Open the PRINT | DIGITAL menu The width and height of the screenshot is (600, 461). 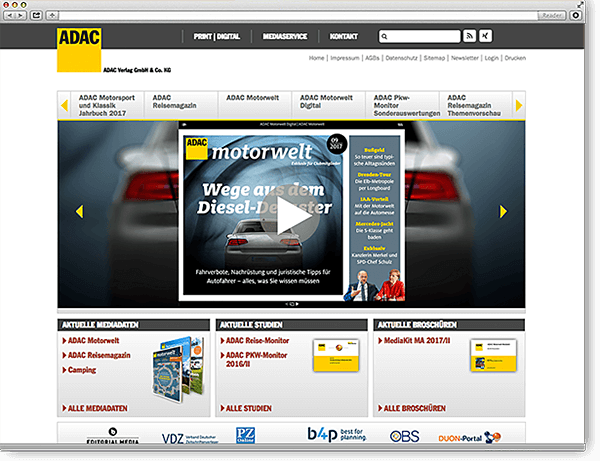[x=217, y=36]
